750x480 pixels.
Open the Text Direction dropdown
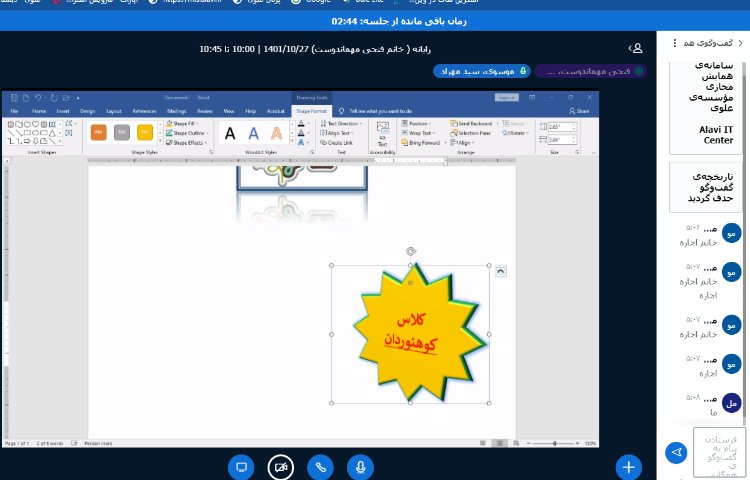tap(342, 123)
